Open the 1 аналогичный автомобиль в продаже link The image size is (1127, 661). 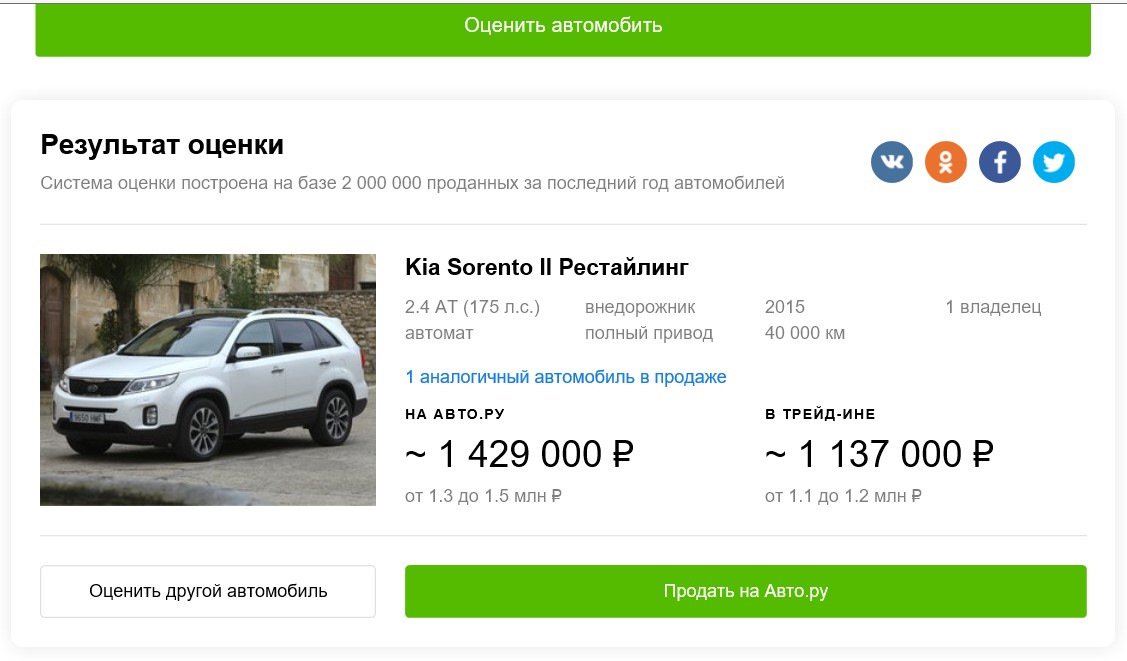coord(565,377)
